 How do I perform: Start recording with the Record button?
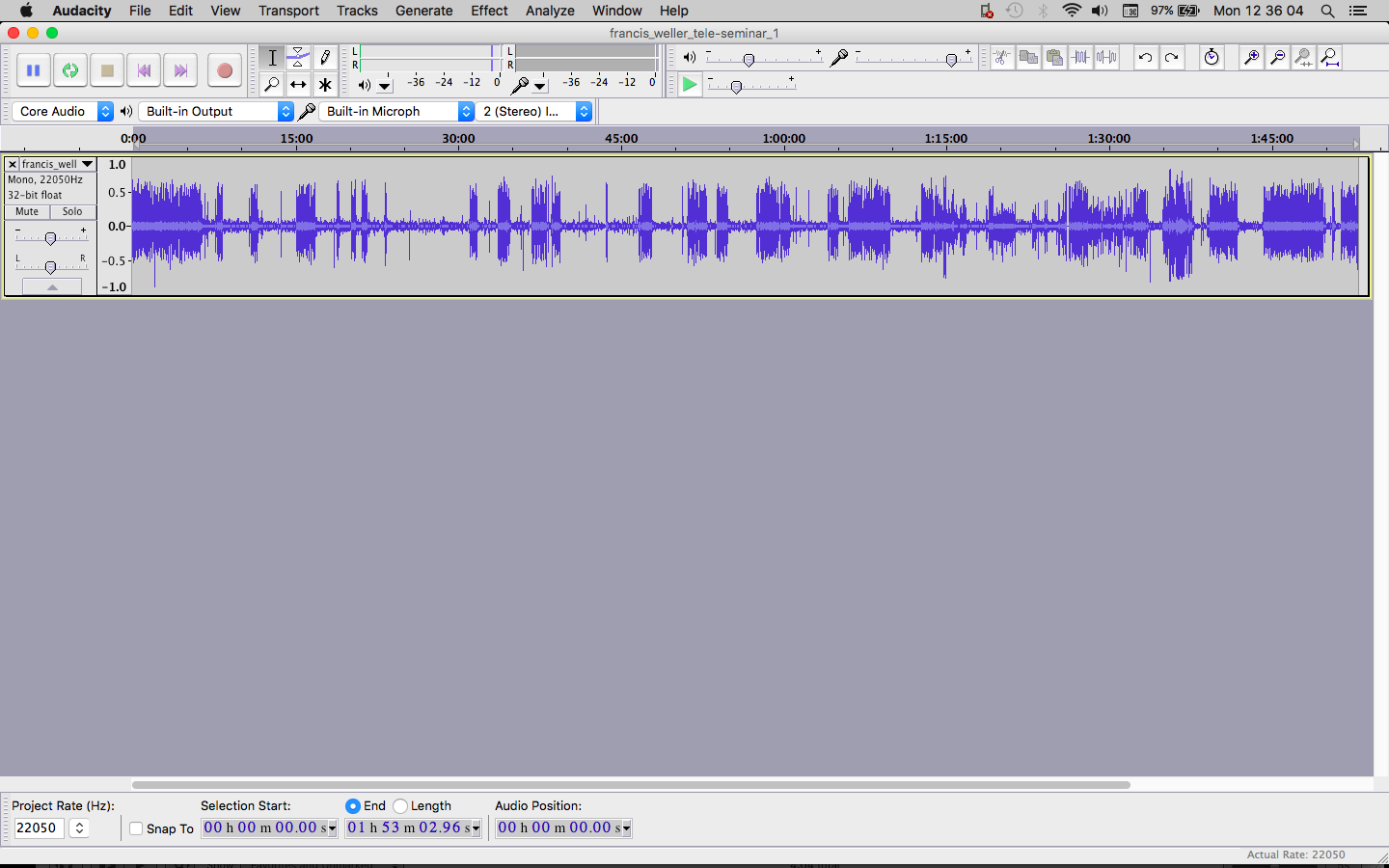point(225,70)
